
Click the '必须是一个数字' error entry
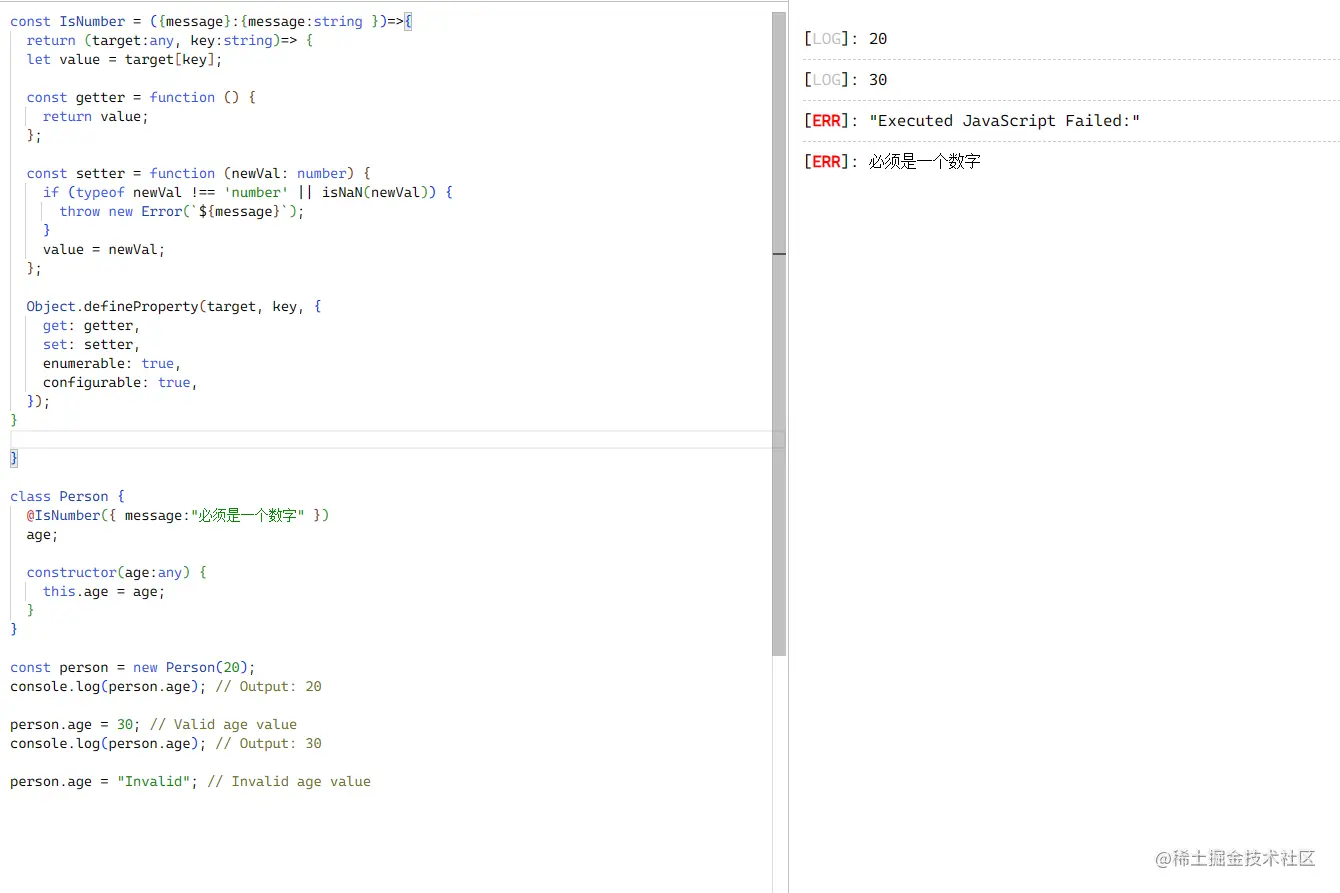(1070, 162)
